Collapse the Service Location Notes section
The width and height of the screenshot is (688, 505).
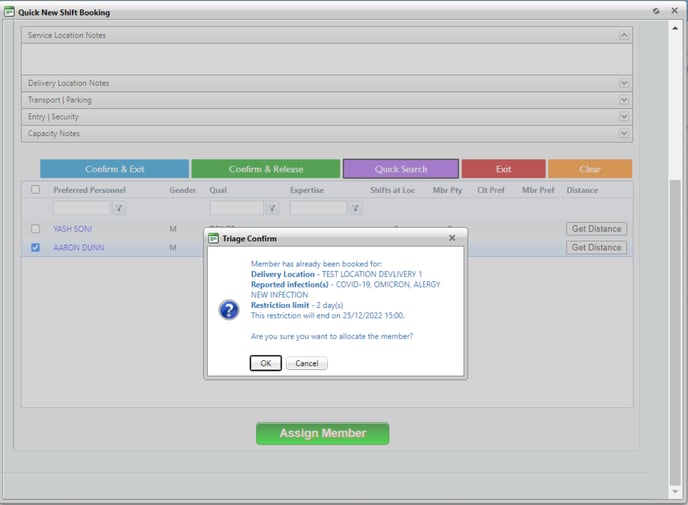(x=624, y=35)
